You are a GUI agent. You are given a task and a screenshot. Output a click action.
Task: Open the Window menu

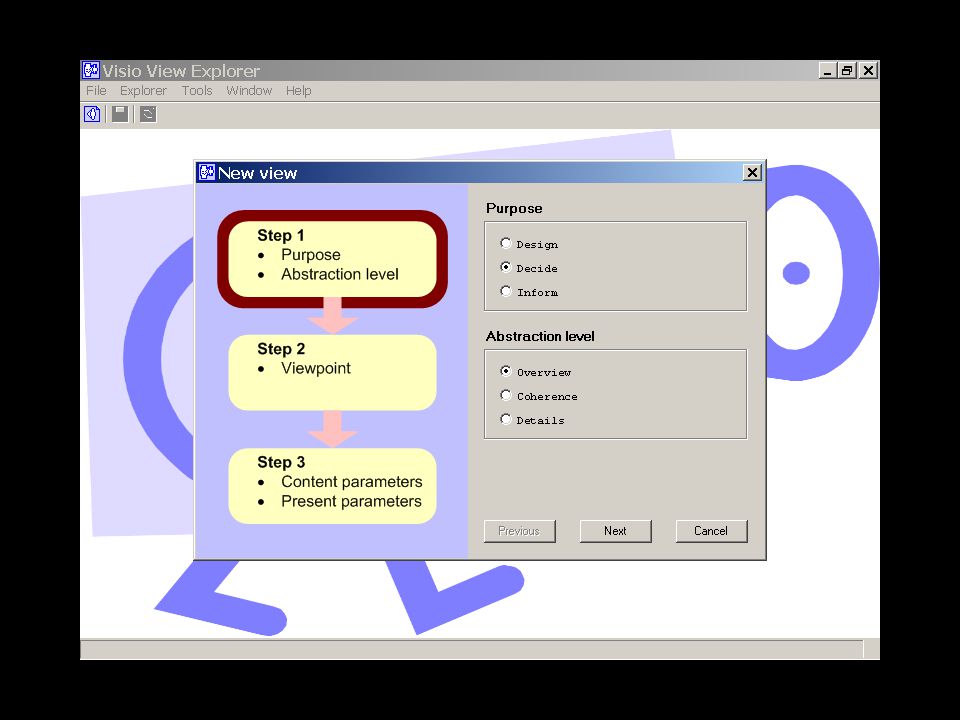tap(249, 91)
